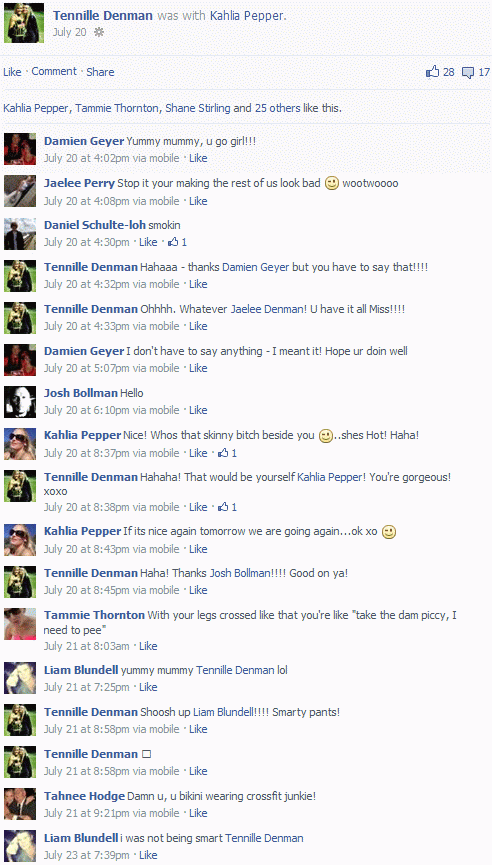Click thumbs-up count on Kahlia Pepper's skinny comment

(227, 453)
